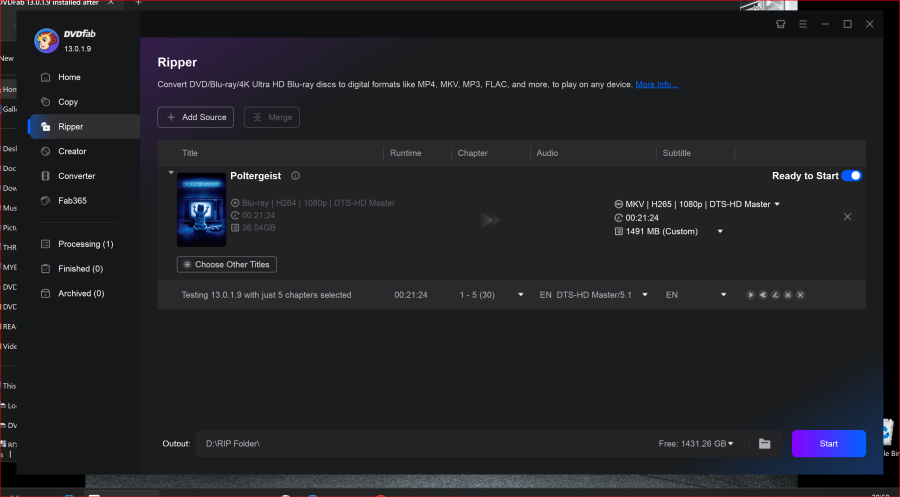
Task: Open the Creator module
Action: 72,151
